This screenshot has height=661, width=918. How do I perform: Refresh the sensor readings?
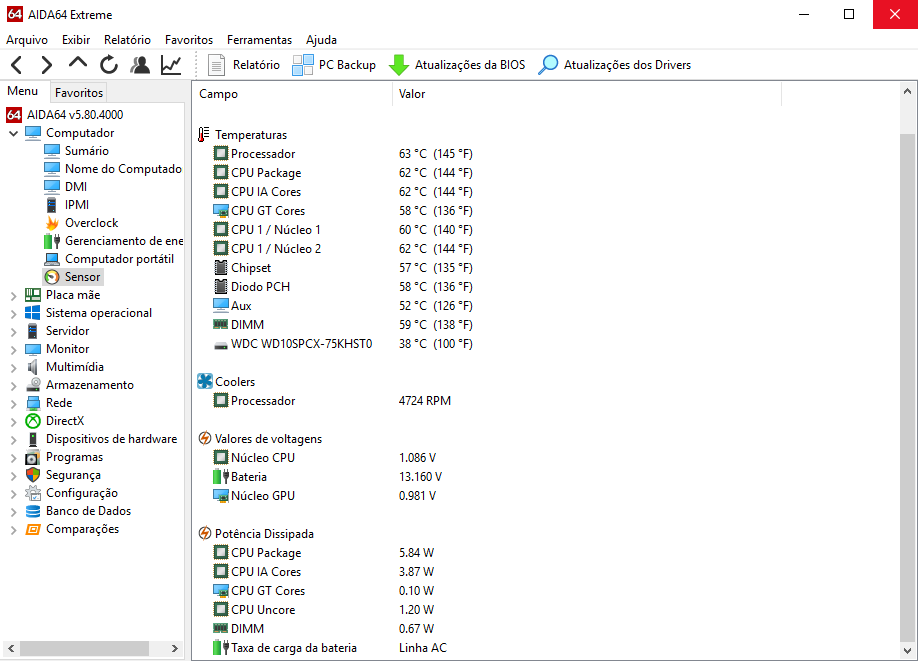[x=109, y=65]
